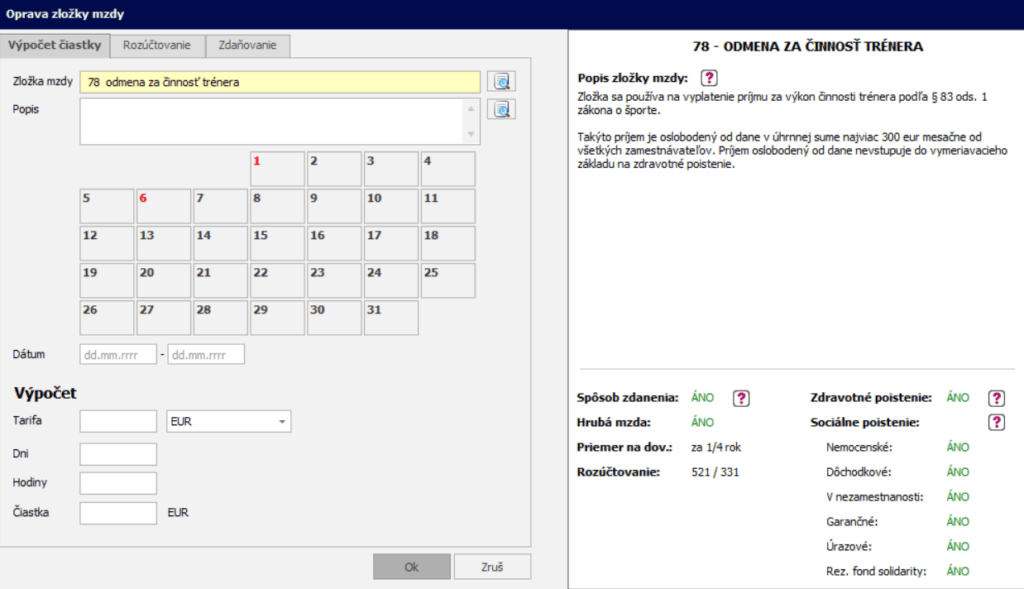Expand the EUR currency dropdown
Screen dimensions: 1024x589
click(228, 422)
